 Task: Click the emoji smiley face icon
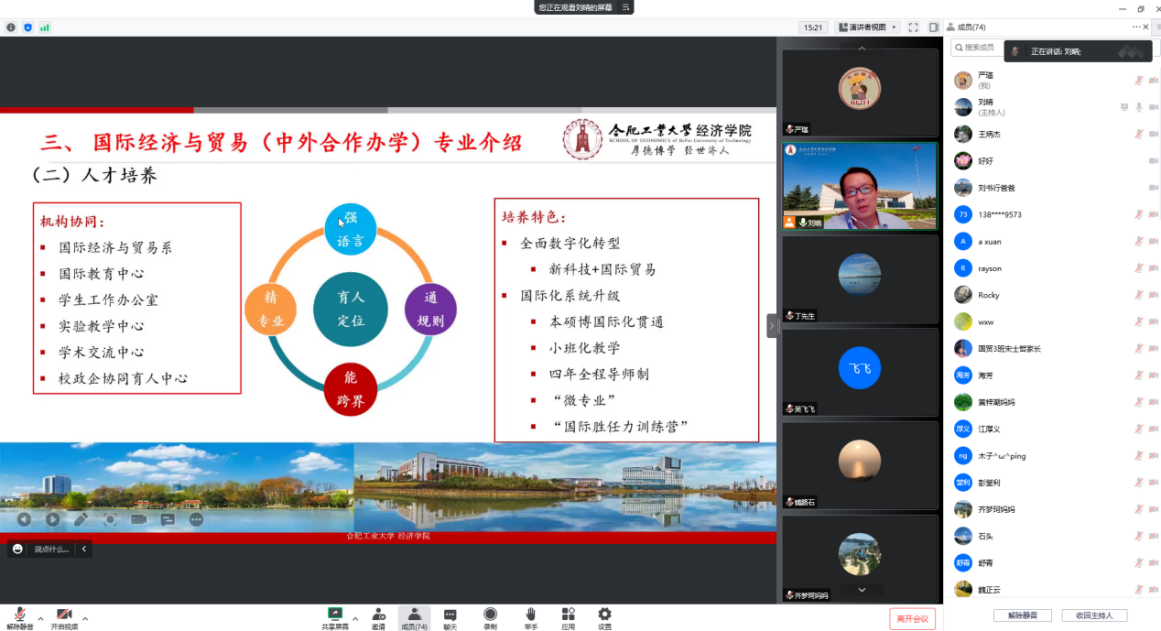(18, 549)
